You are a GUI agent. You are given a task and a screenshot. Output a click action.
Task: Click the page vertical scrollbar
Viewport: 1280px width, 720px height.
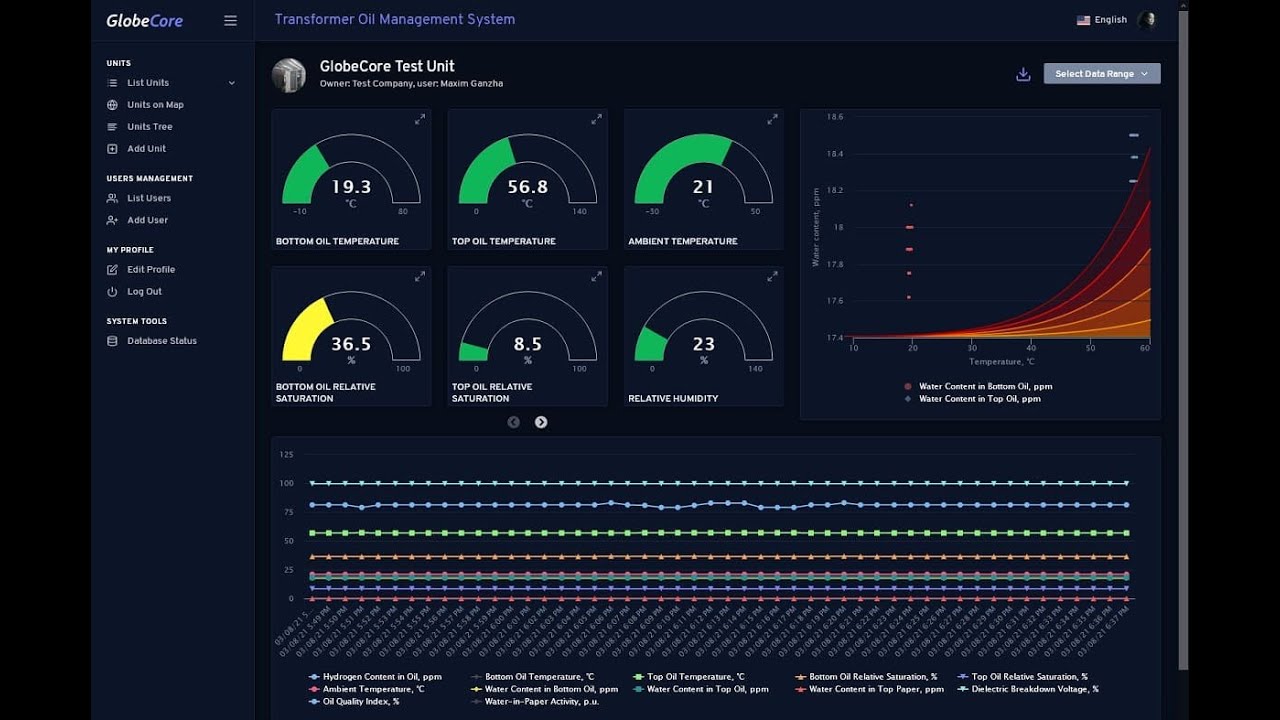tap(1184, 340)
